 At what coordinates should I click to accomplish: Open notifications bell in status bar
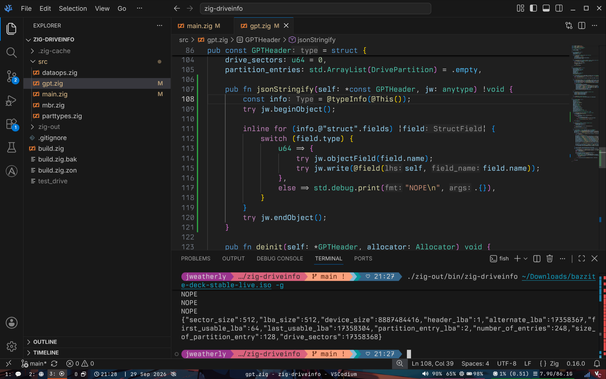[597, 364]
